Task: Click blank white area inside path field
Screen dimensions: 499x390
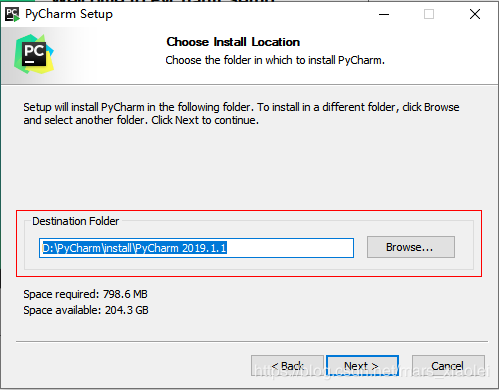Action: pyautogui.click(x=290, y=248)
